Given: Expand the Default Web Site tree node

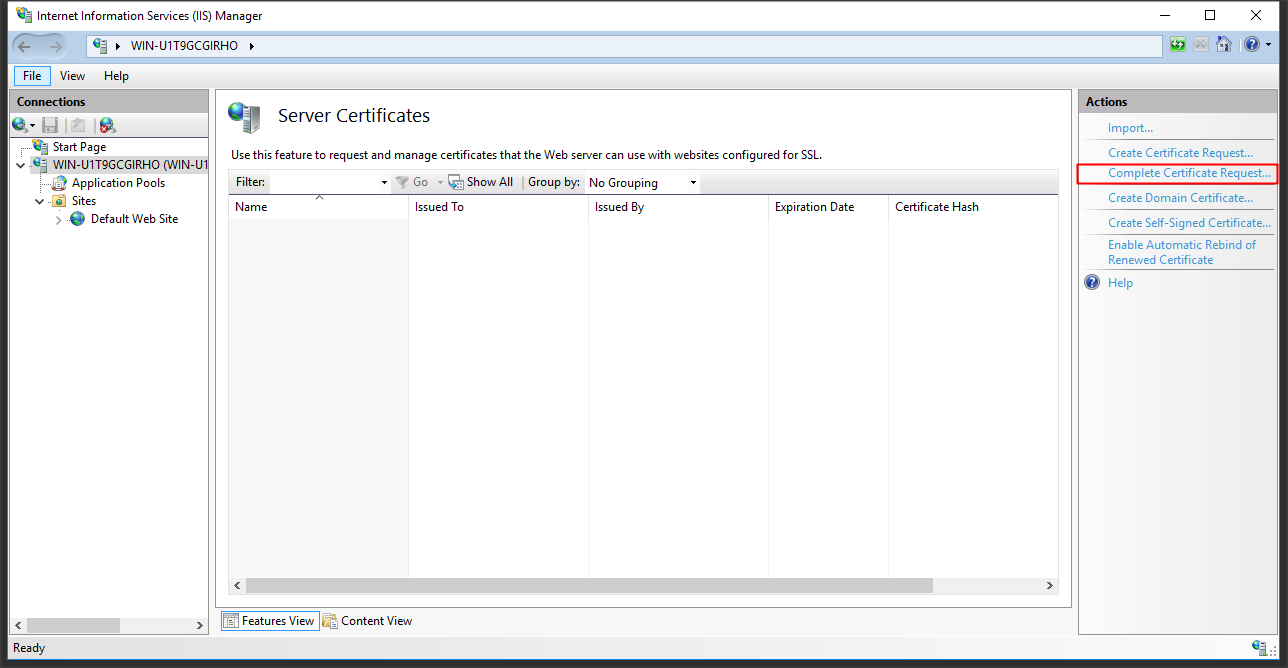Looking at the screenshot, I should [x=59, y=219].
